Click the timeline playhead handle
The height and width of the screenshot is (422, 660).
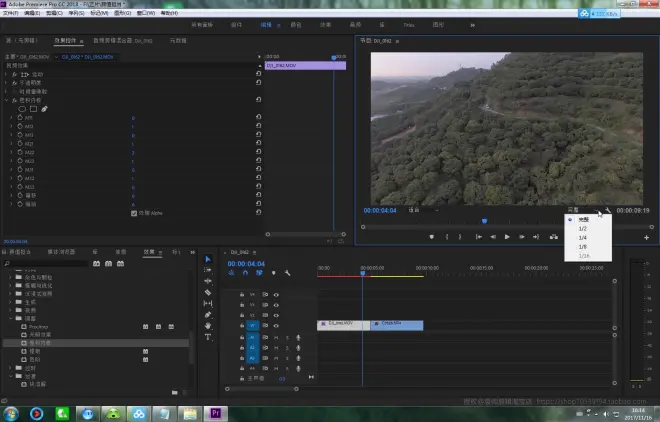(362, 273)
